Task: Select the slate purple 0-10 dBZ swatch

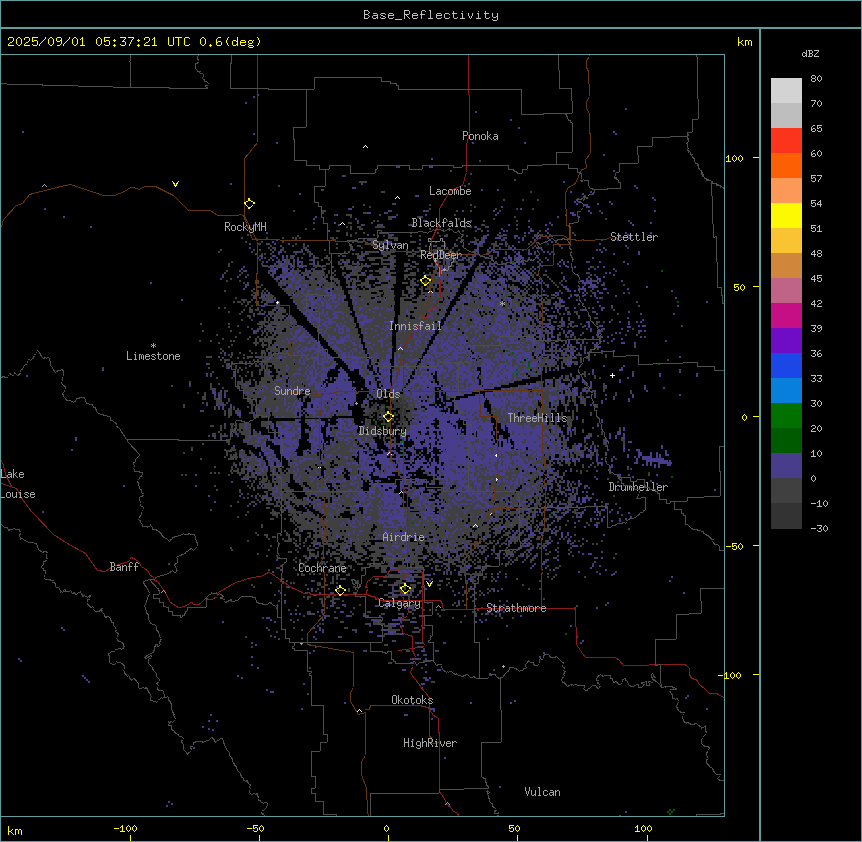Action: pyautogui.click(x=786, y=466)
